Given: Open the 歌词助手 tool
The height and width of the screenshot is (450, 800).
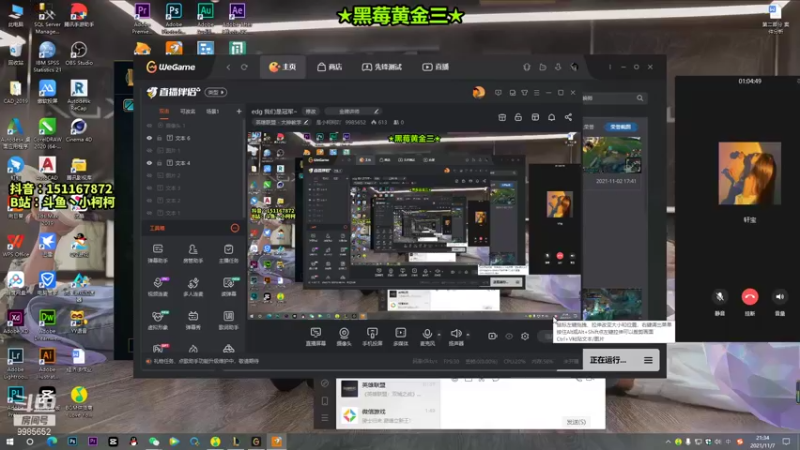Looking at the screenshot, I should pyautogui.click(x=228, y=320).
